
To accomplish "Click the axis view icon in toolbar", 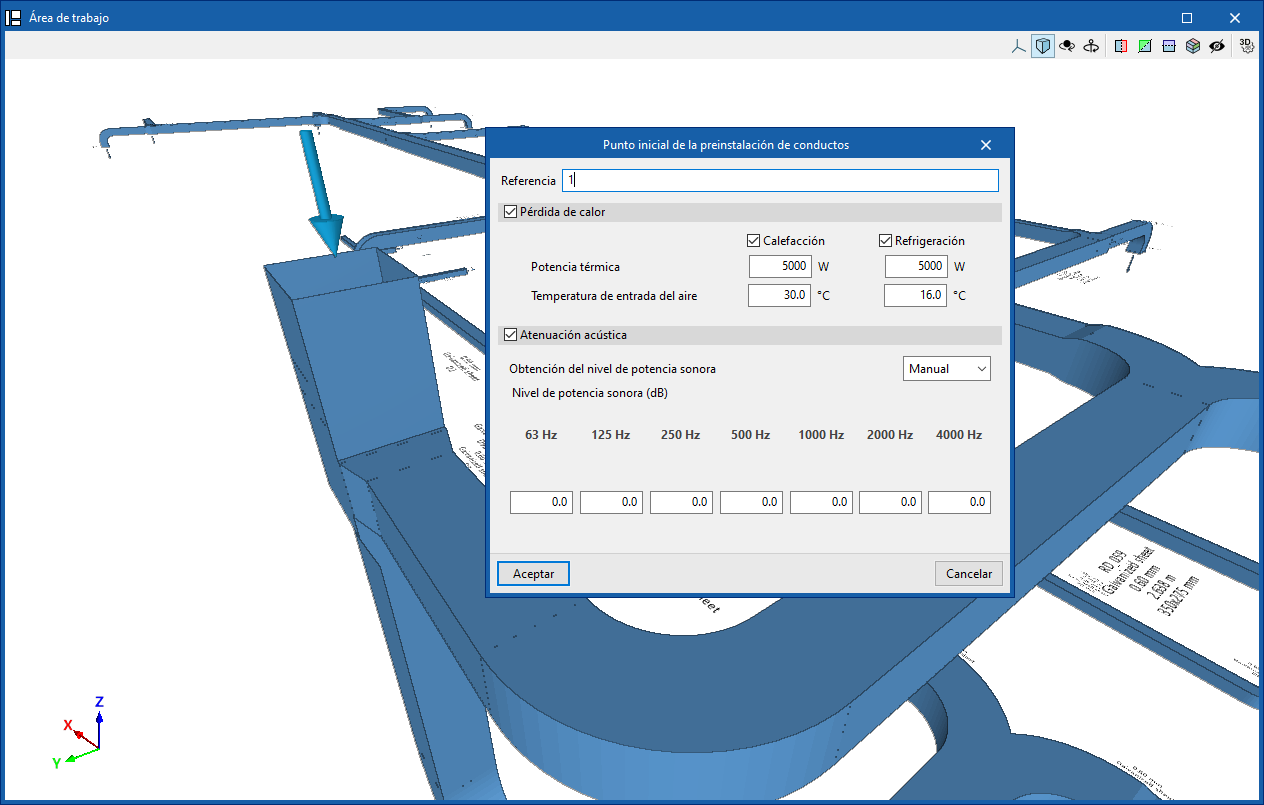I will tap(1019, 46).
